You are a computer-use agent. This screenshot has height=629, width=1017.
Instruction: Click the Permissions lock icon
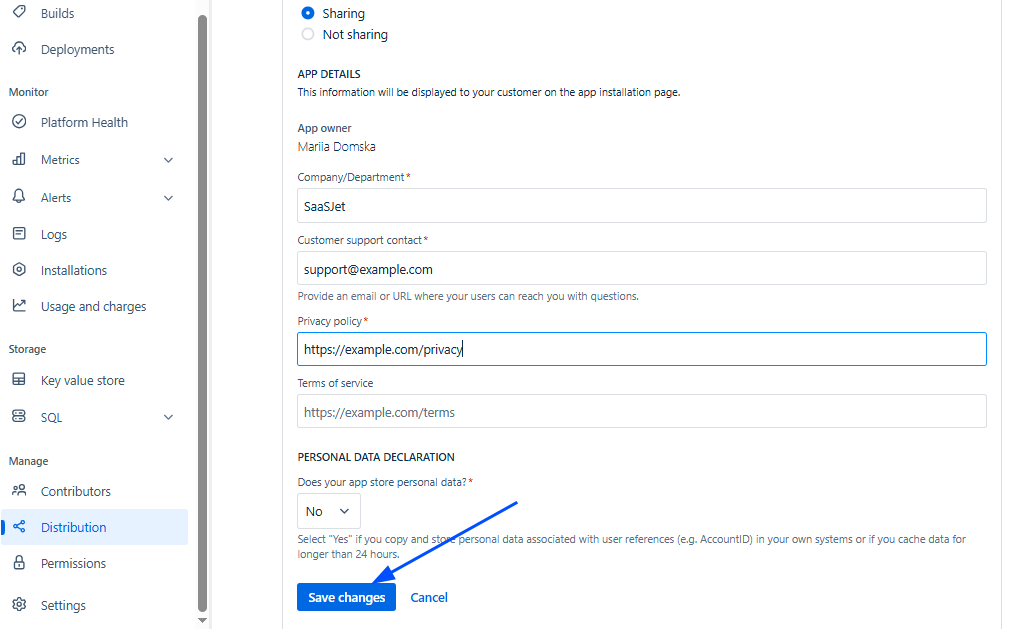coord(19,563)
